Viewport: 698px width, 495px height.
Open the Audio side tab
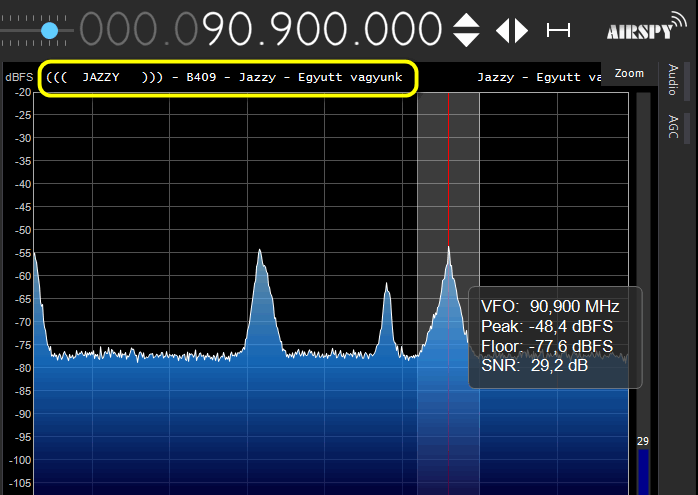pyautogui.click(x=673, y=80)
